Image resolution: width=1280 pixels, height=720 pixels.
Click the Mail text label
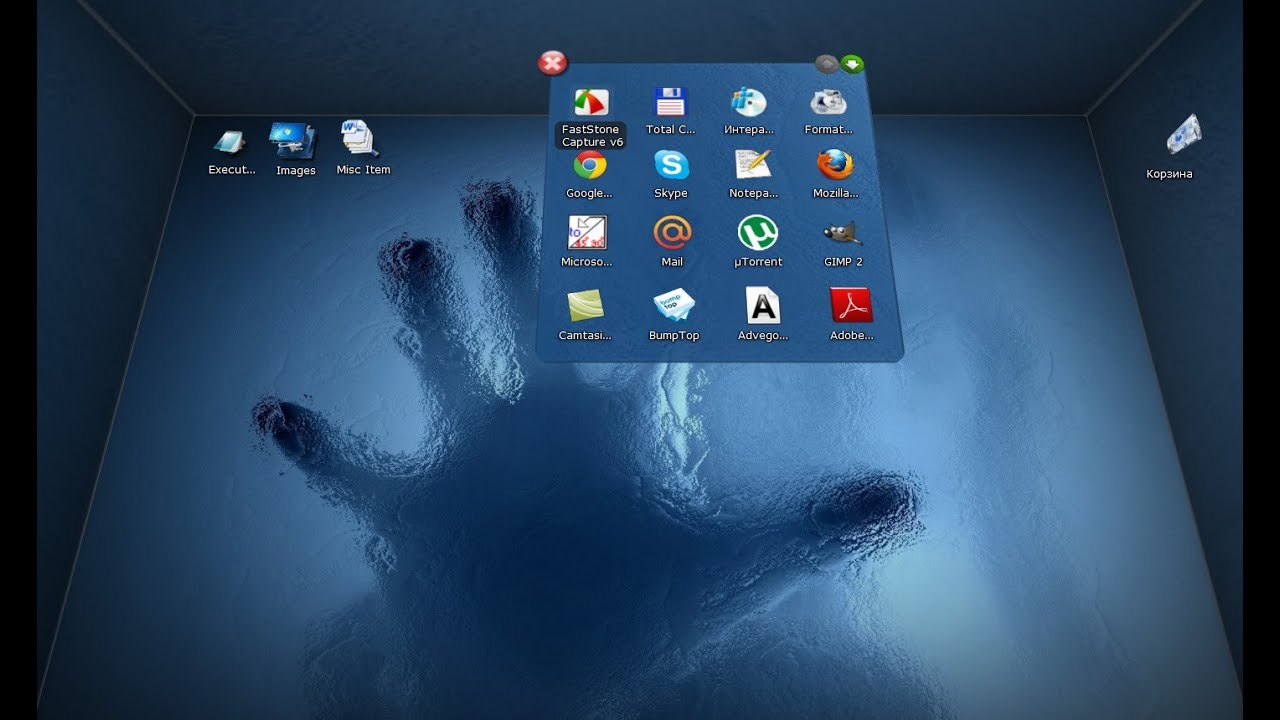[x=672, y=262]
